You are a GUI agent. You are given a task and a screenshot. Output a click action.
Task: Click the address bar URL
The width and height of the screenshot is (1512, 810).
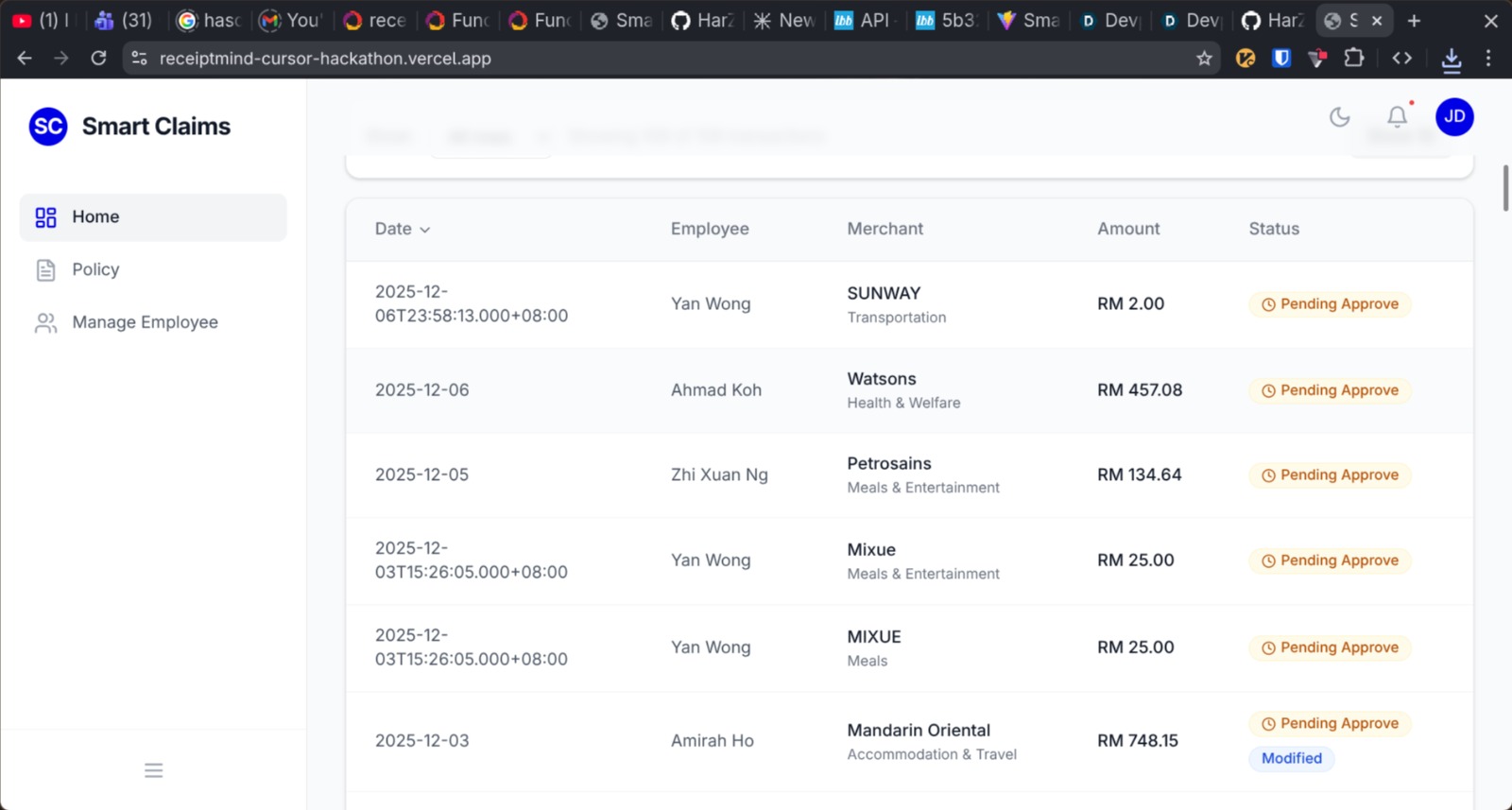(x=325, y=59)
